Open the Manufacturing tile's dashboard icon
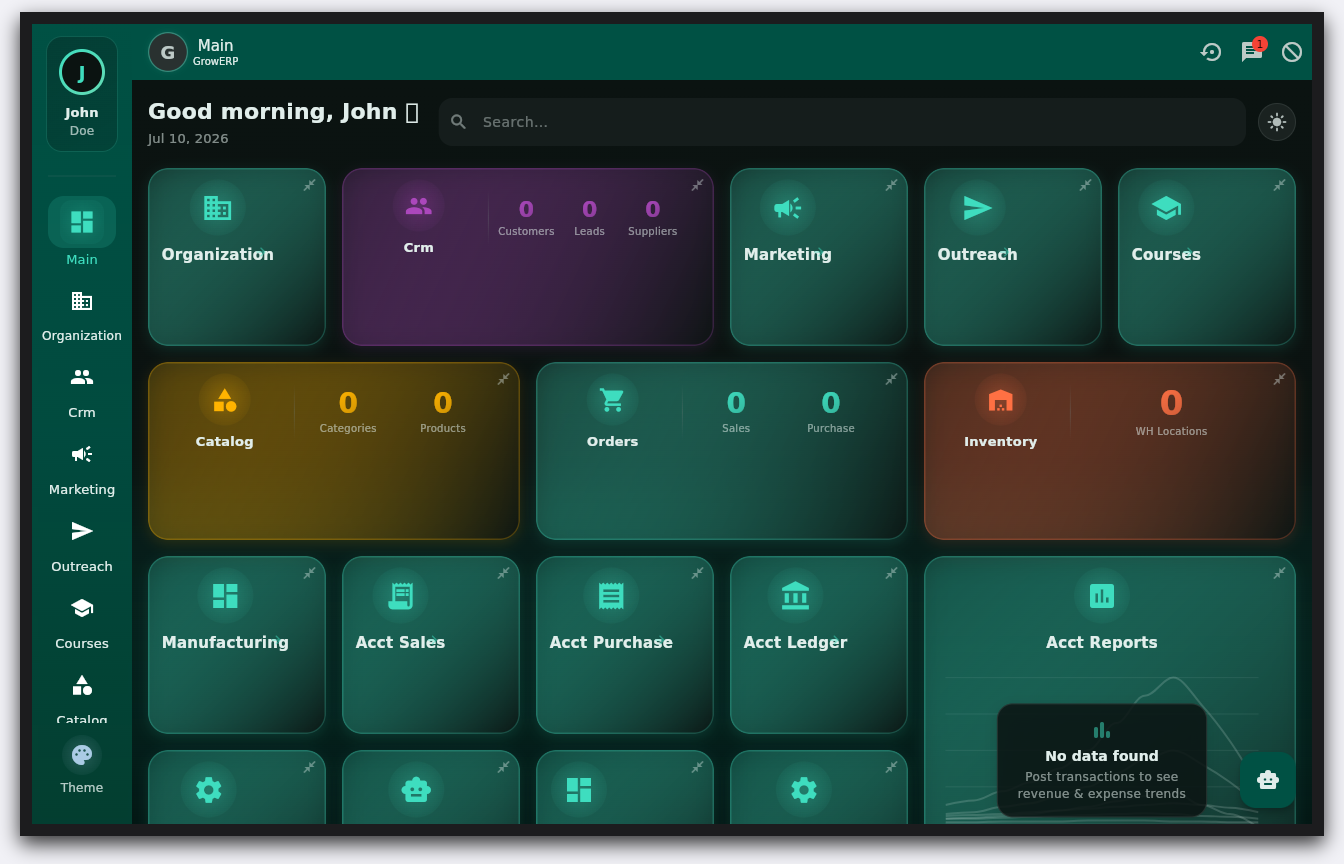The image size is (1344, 864). coord(226,596)
